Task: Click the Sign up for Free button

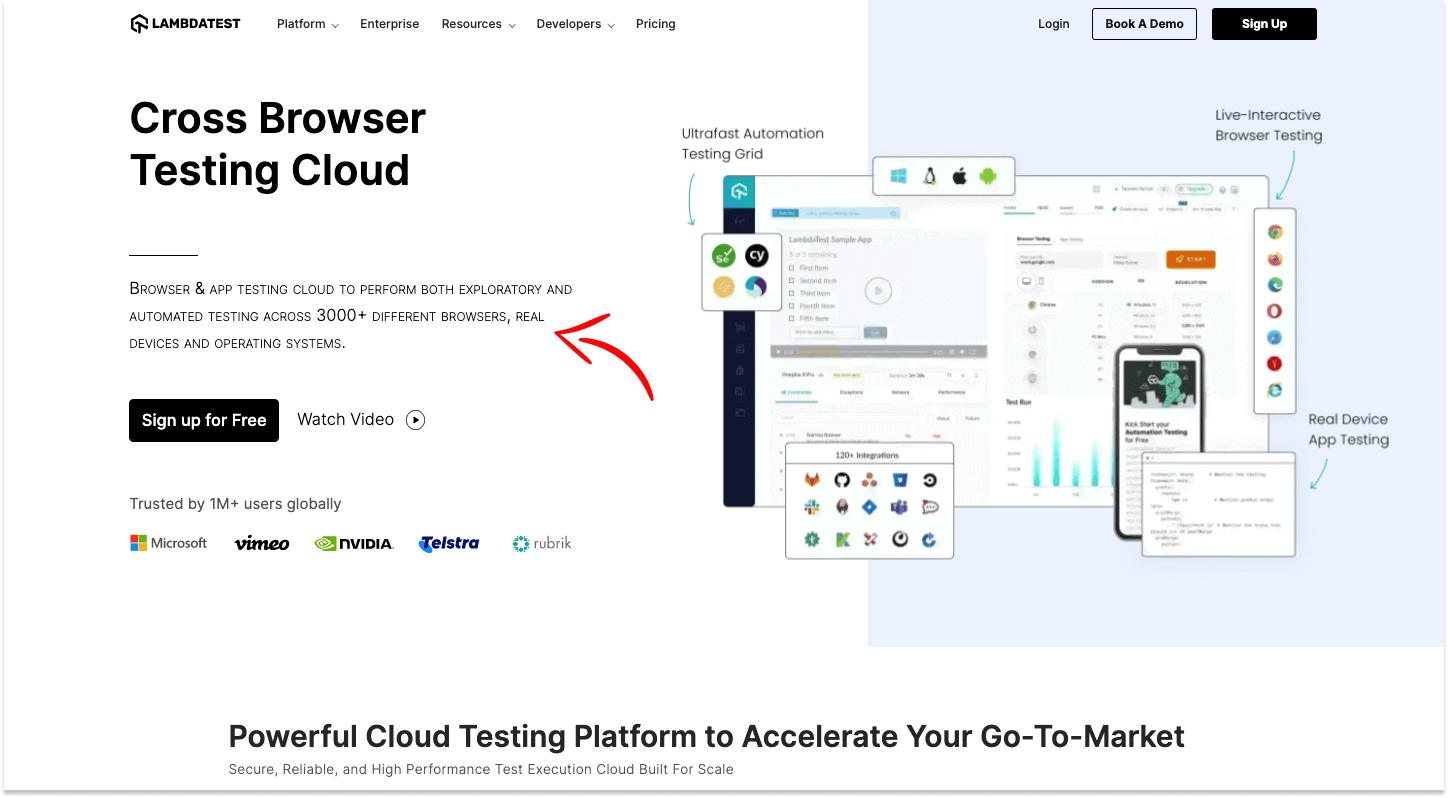Action: (204, 420)
